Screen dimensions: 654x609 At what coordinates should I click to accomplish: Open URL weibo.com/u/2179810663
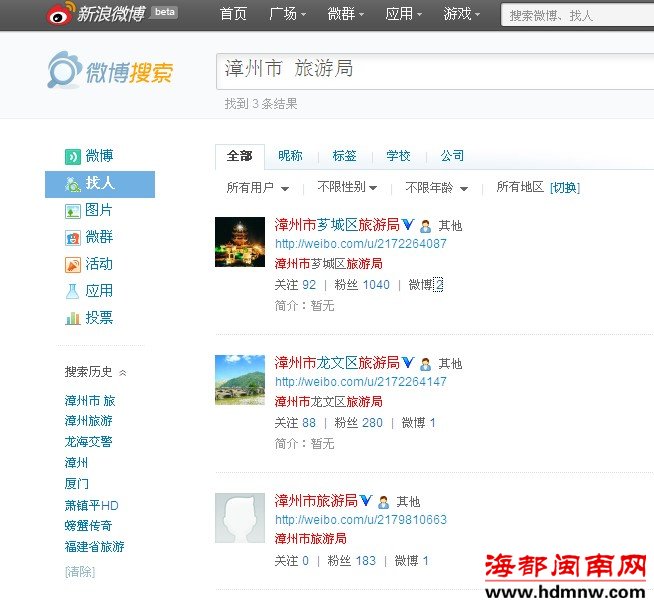point(361,520)
